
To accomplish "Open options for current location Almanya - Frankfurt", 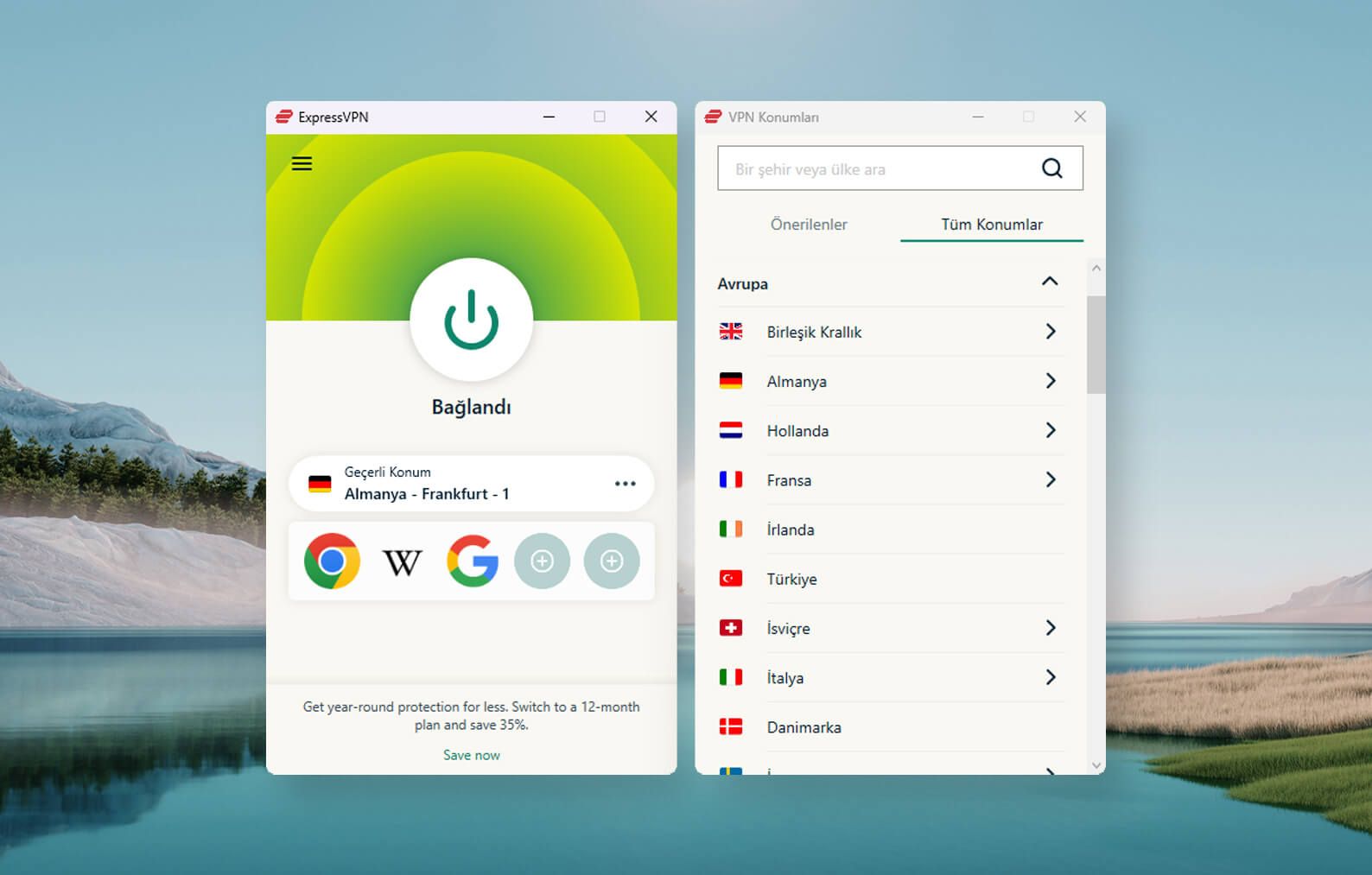I will click(625, 484).
